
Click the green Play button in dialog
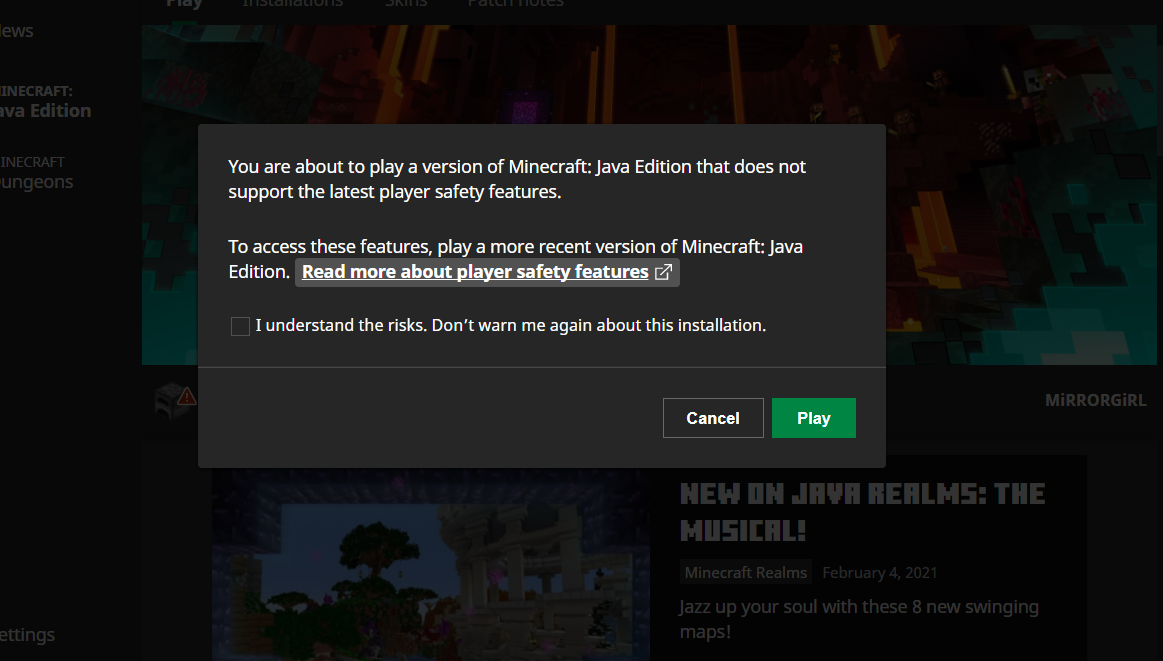click(814, 418)
